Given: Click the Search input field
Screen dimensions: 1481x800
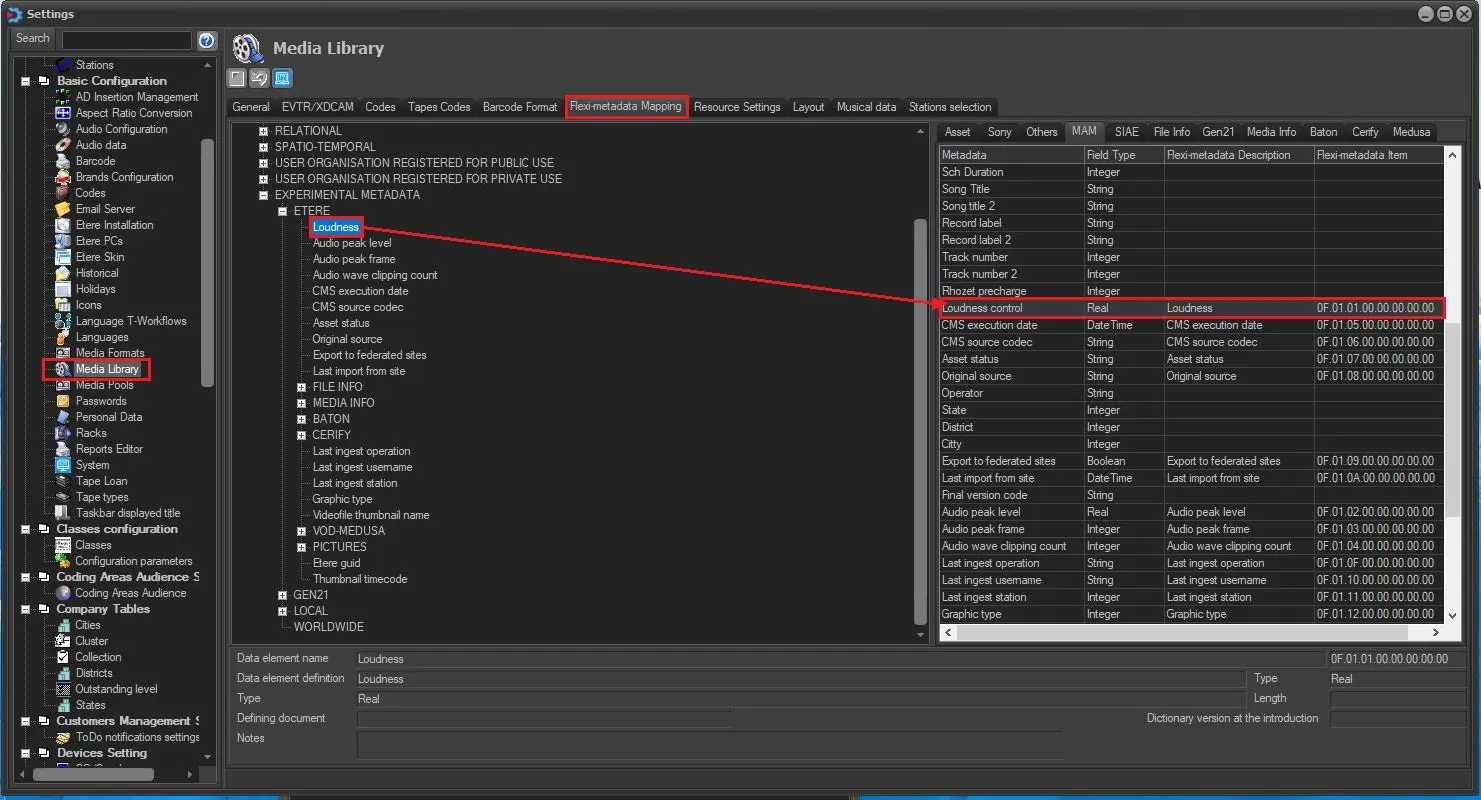Looking at the screenshot, I should [126, 40].
